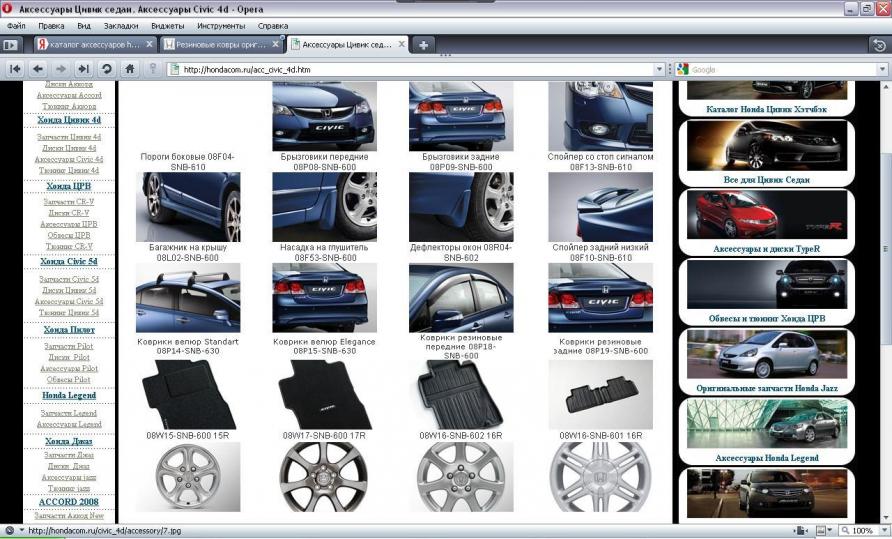Viewport: 892px width, 539px height.
Task: Click the page icon in address bar
Action: (x=175, y=69)
